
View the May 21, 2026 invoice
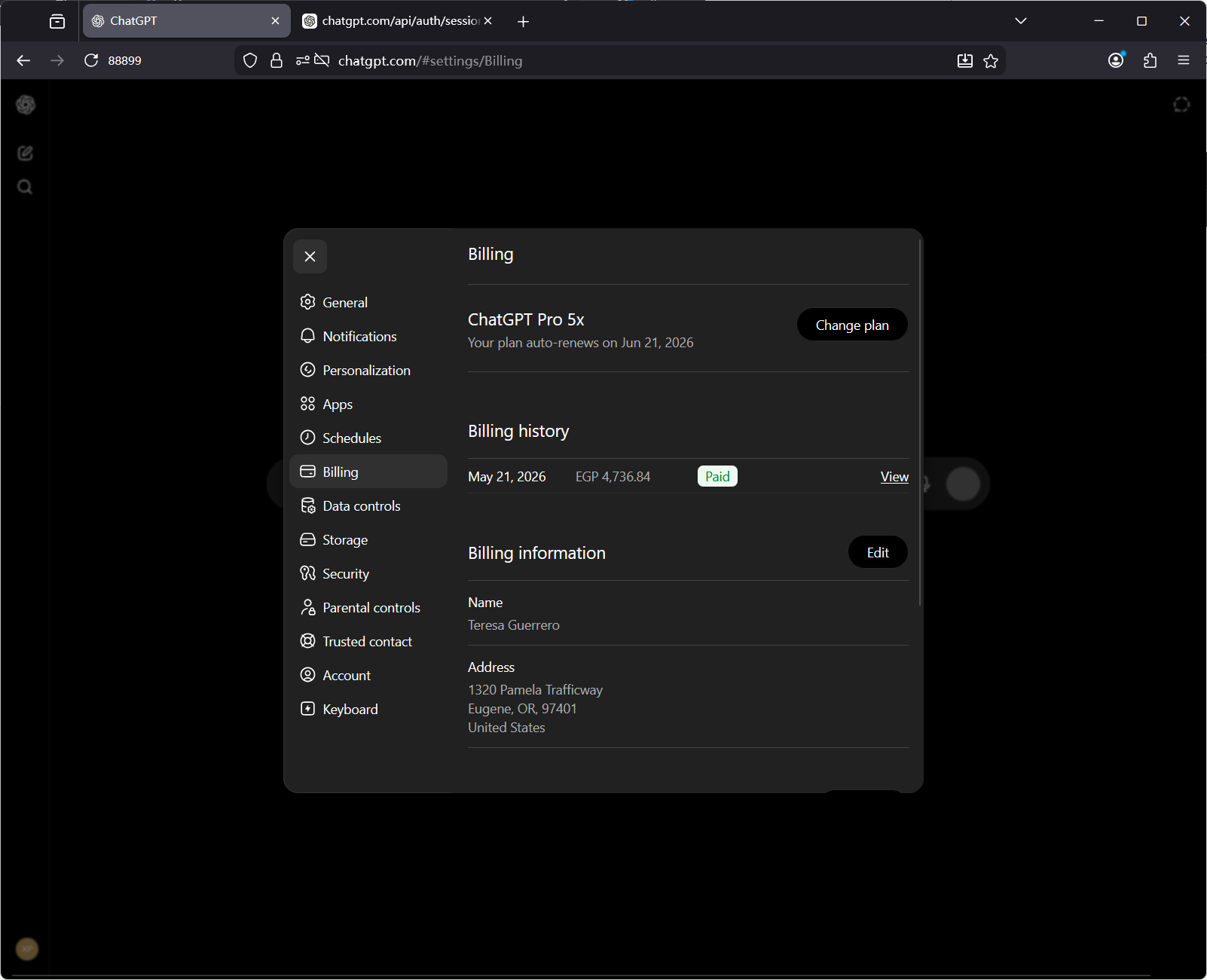pos(894,477)
